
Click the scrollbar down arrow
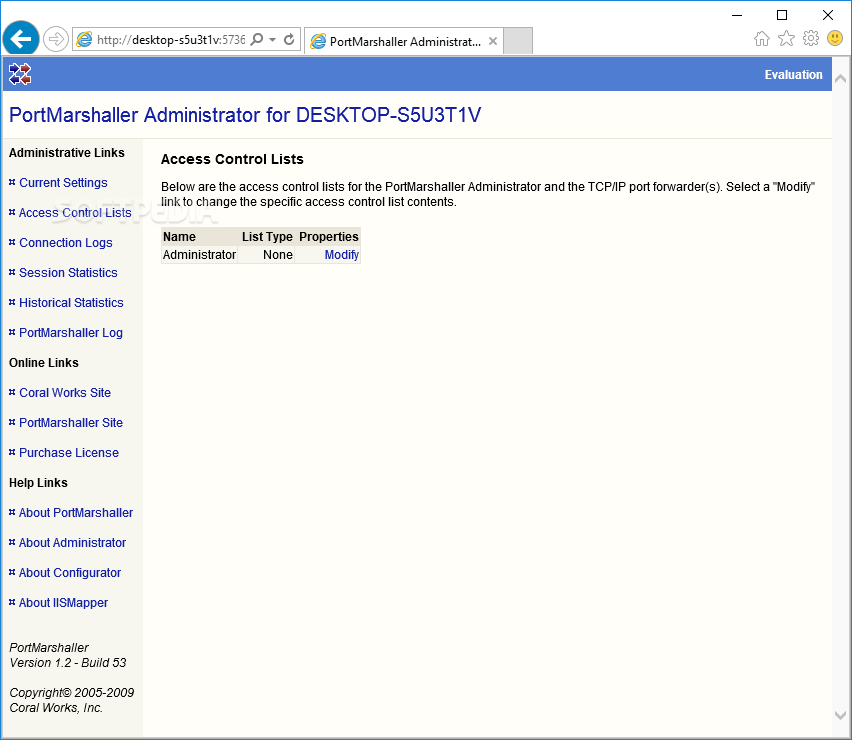point(840,715)
